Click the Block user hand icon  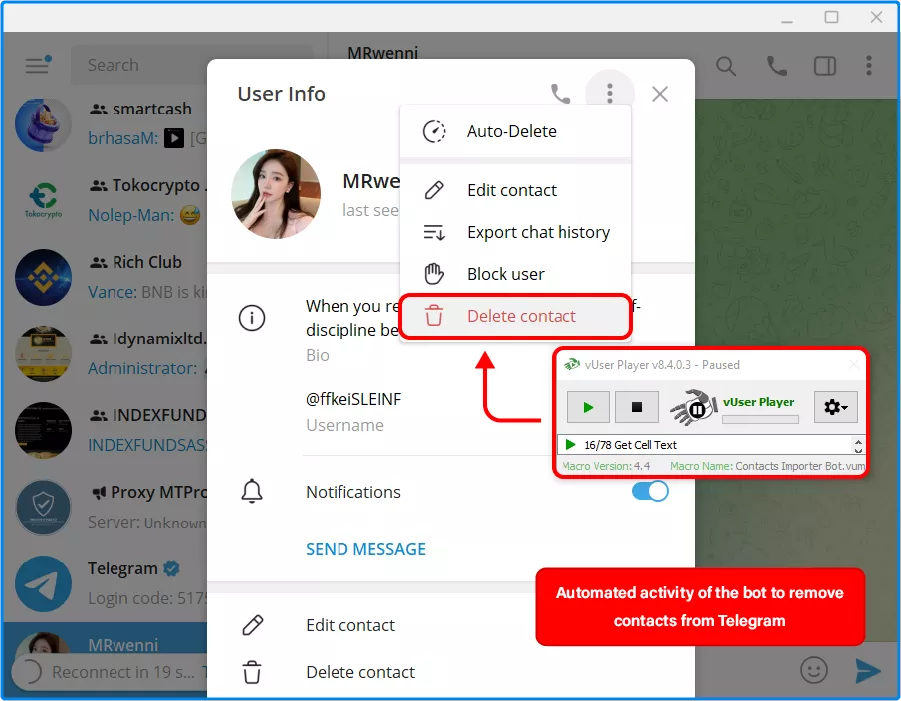pyautogui.click(x=434, y=274)
